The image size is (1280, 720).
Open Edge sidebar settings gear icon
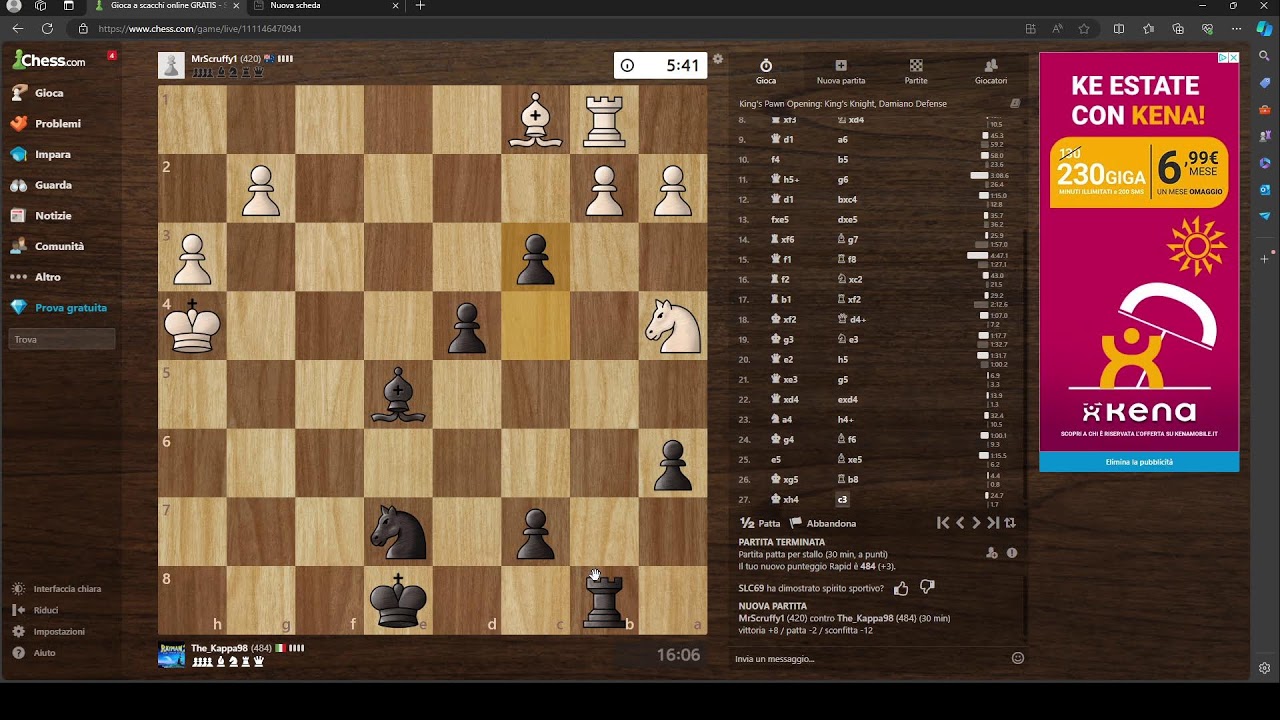coord(1264,668)
